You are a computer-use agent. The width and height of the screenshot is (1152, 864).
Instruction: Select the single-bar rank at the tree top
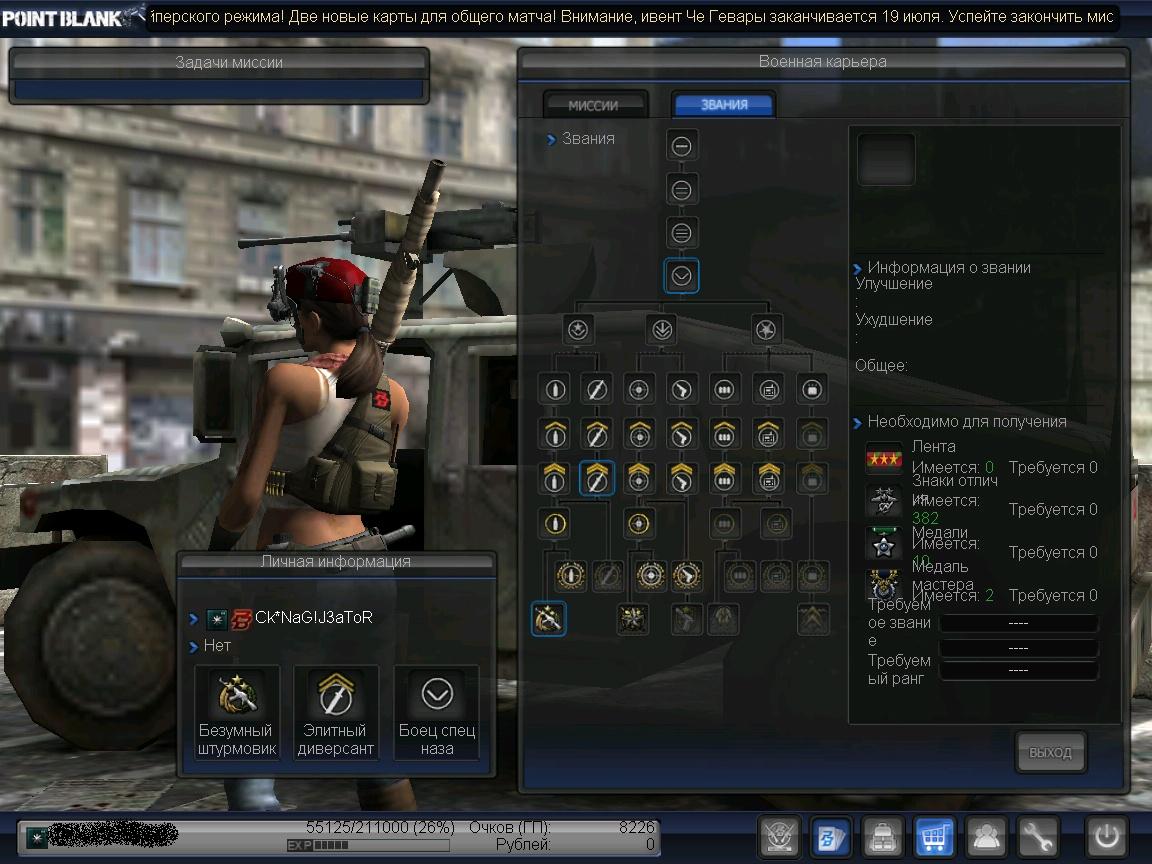click(682, 146)
